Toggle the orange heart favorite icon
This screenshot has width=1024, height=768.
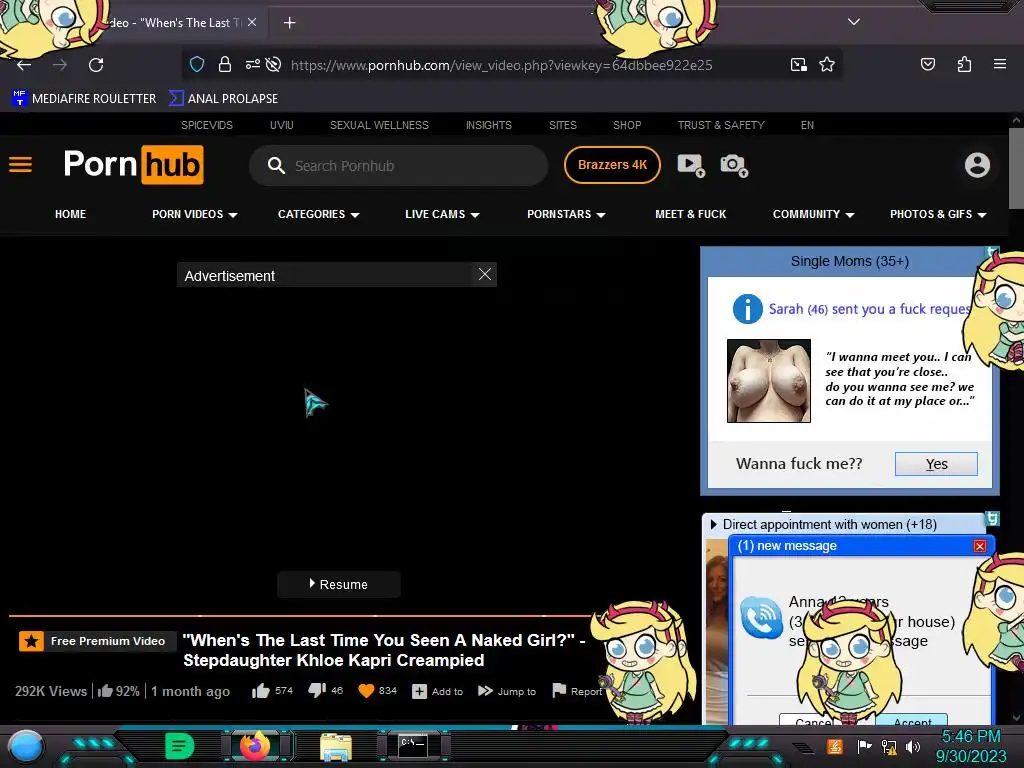[x=366, y=691]
